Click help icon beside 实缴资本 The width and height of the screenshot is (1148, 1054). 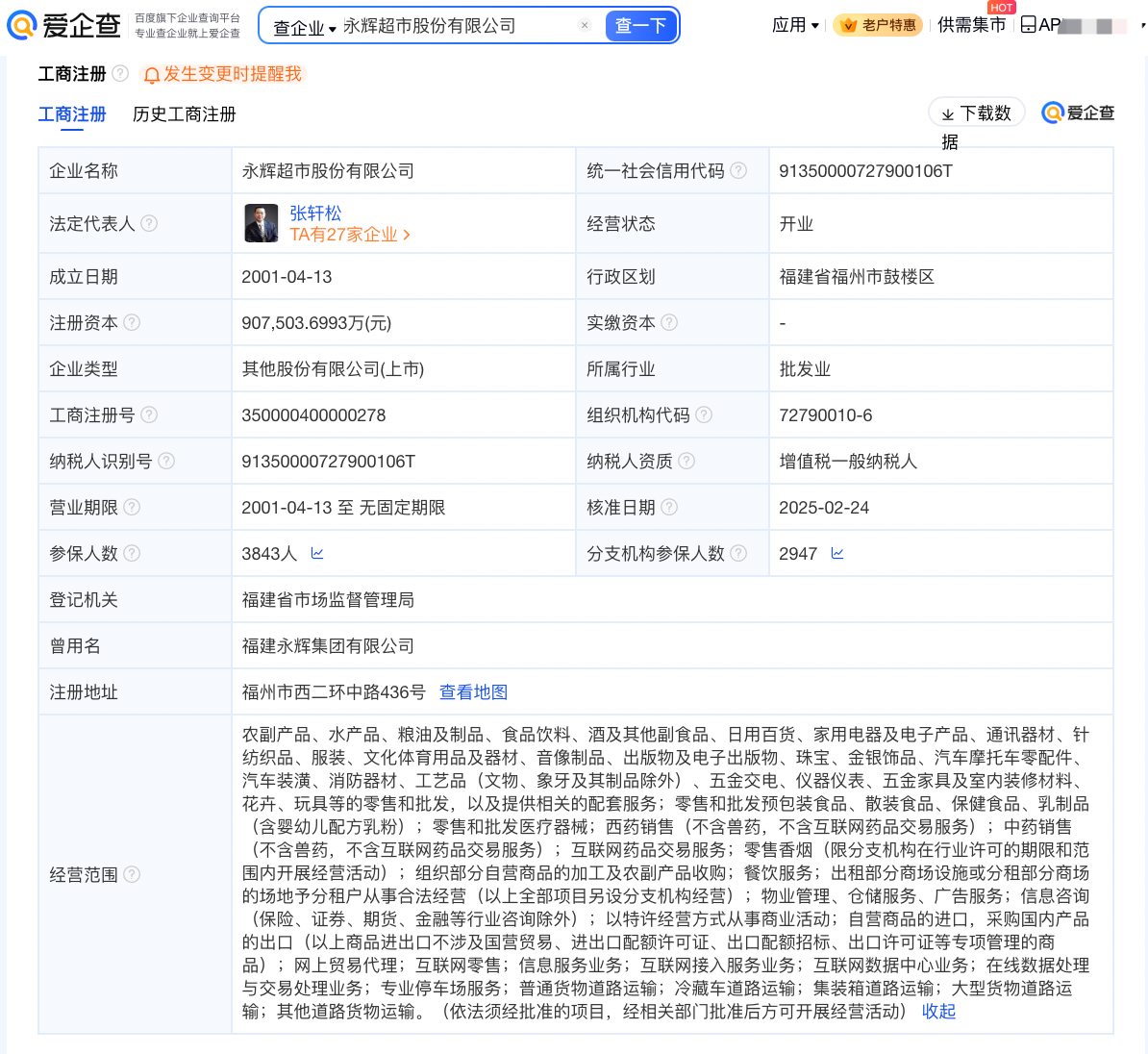click(669, 322)
